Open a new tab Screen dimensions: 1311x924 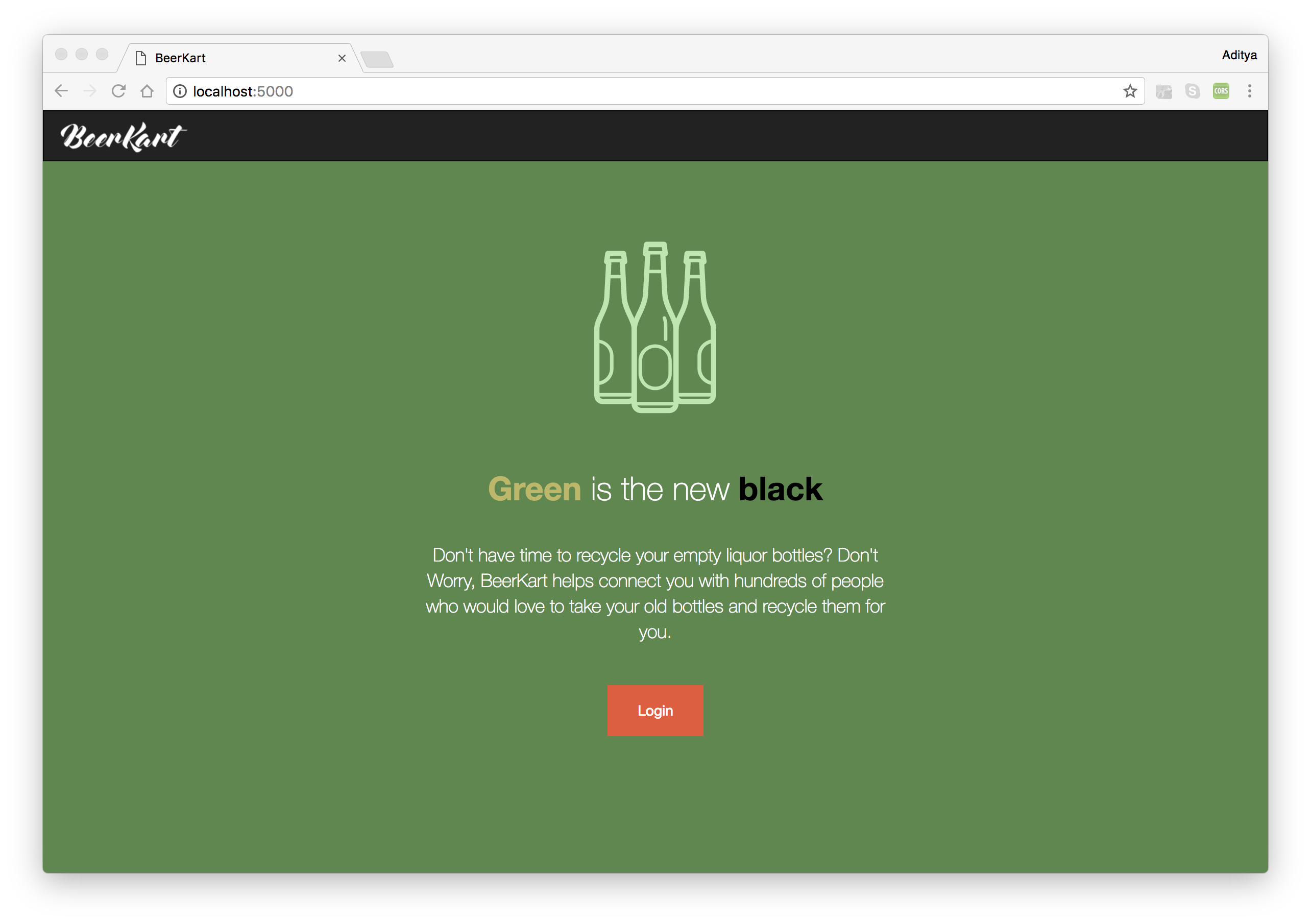click(377, 59)
